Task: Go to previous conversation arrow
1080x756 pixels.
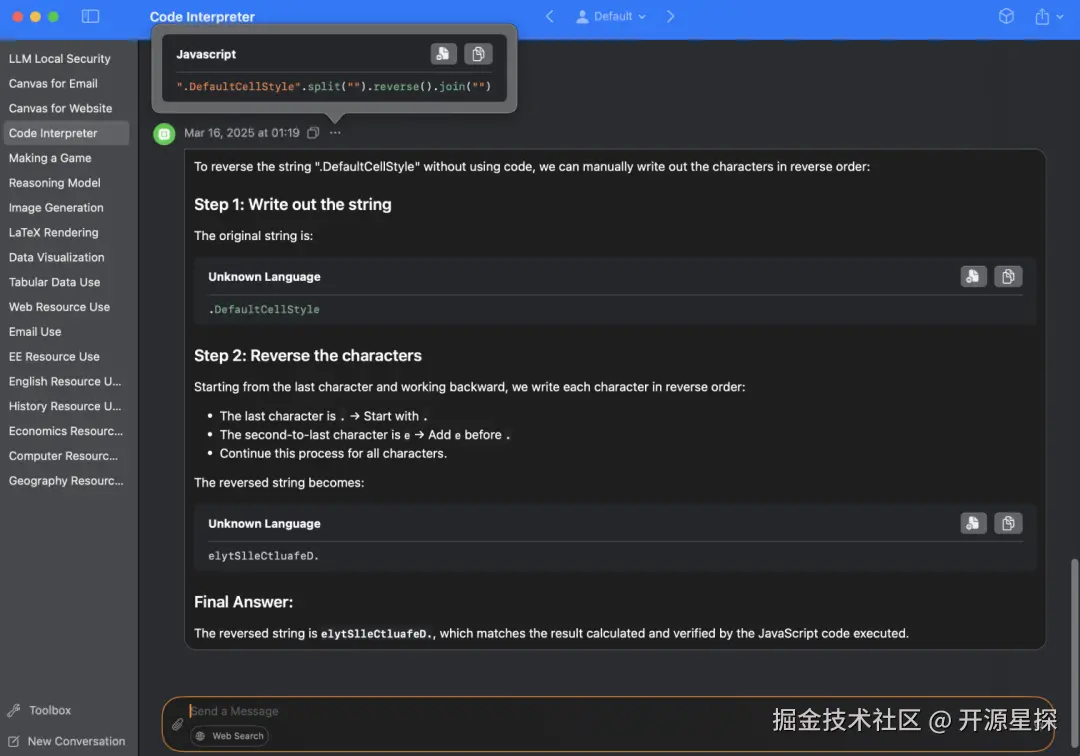Action: (x=549, y=17)
